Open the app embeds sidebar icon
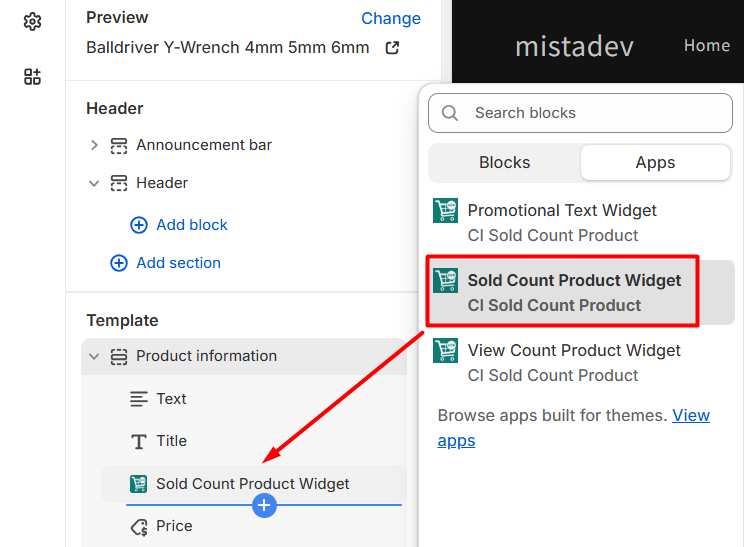Screen dimensions: 744x547 [x=32, y=77]
